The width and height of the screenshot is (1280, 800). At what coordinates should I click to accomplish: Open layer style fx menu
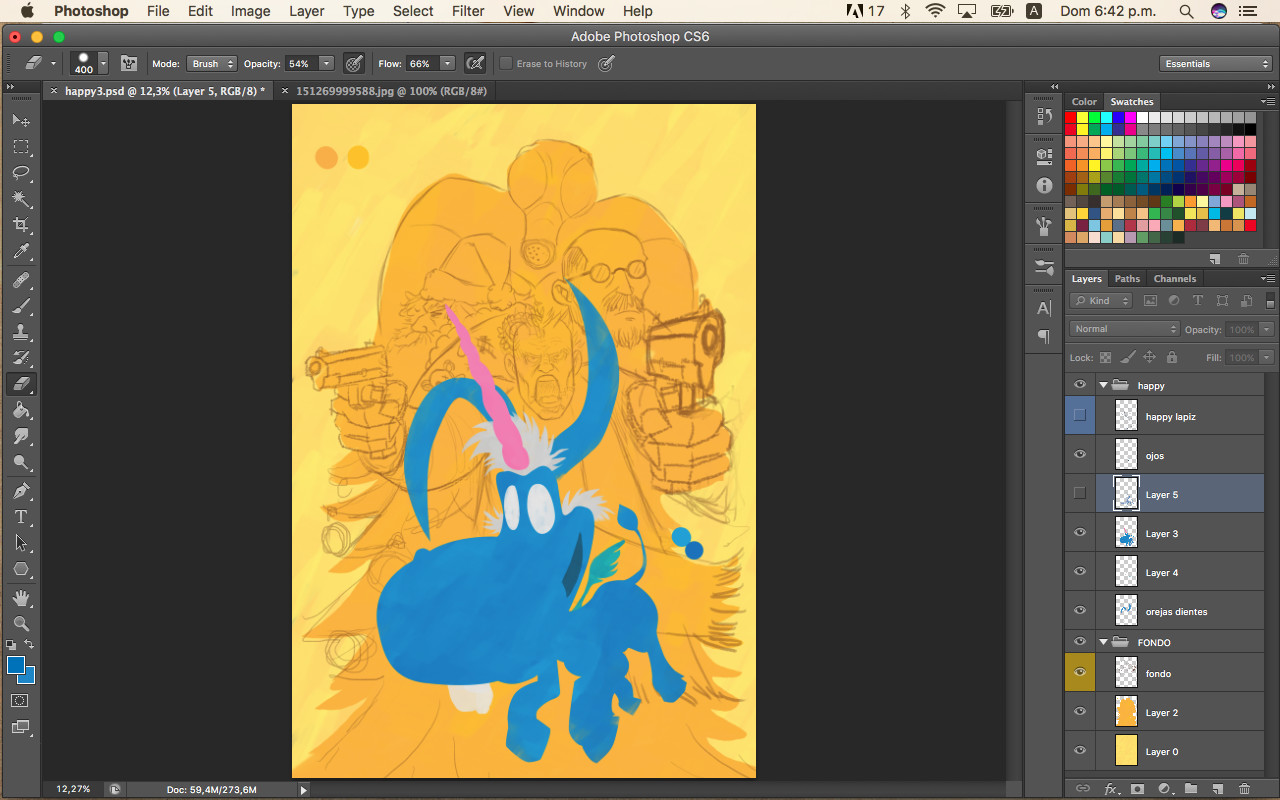[x=1110, y=789]
